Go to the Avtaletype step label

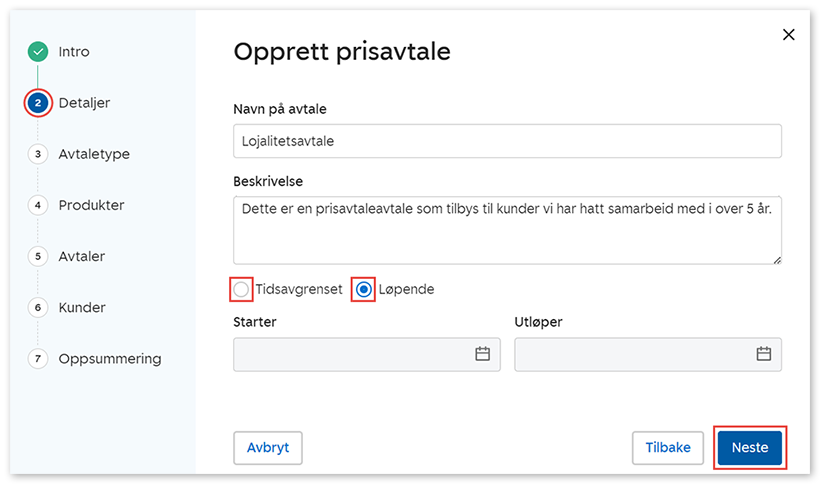click(x=94, y=154)
